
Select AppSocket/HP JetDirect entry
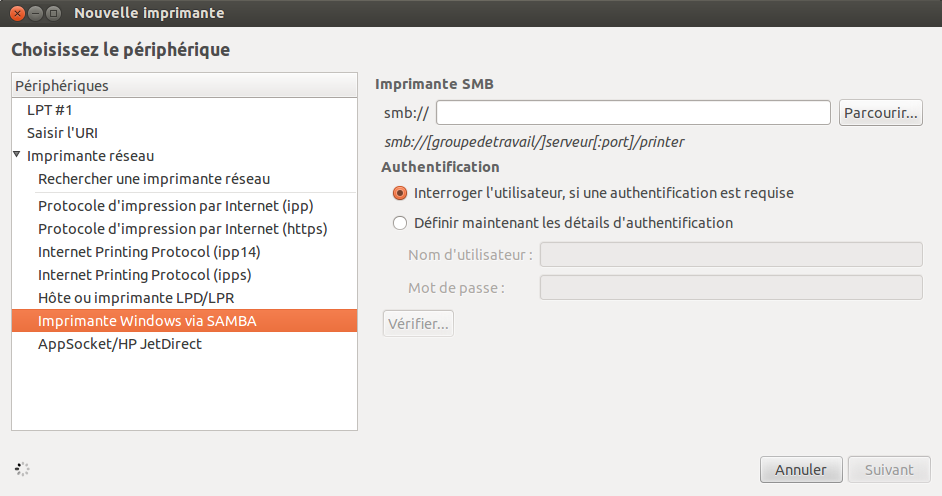click(x=184, y=343)
